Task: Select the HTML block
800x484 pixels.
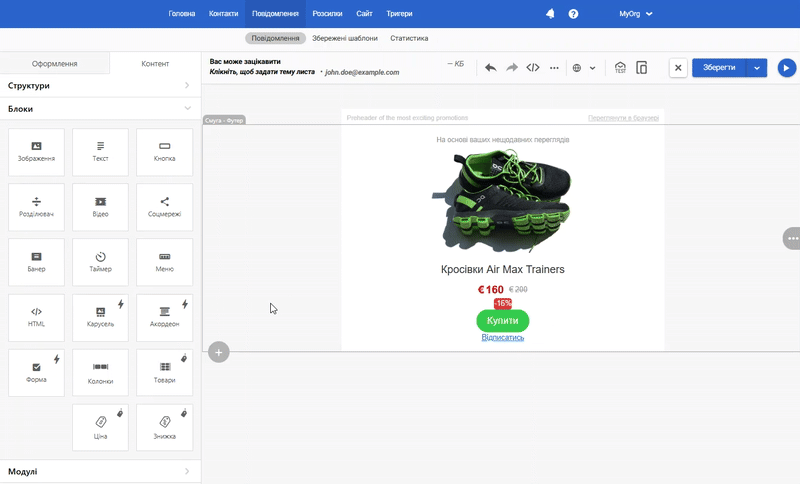Action: point(36,317)
